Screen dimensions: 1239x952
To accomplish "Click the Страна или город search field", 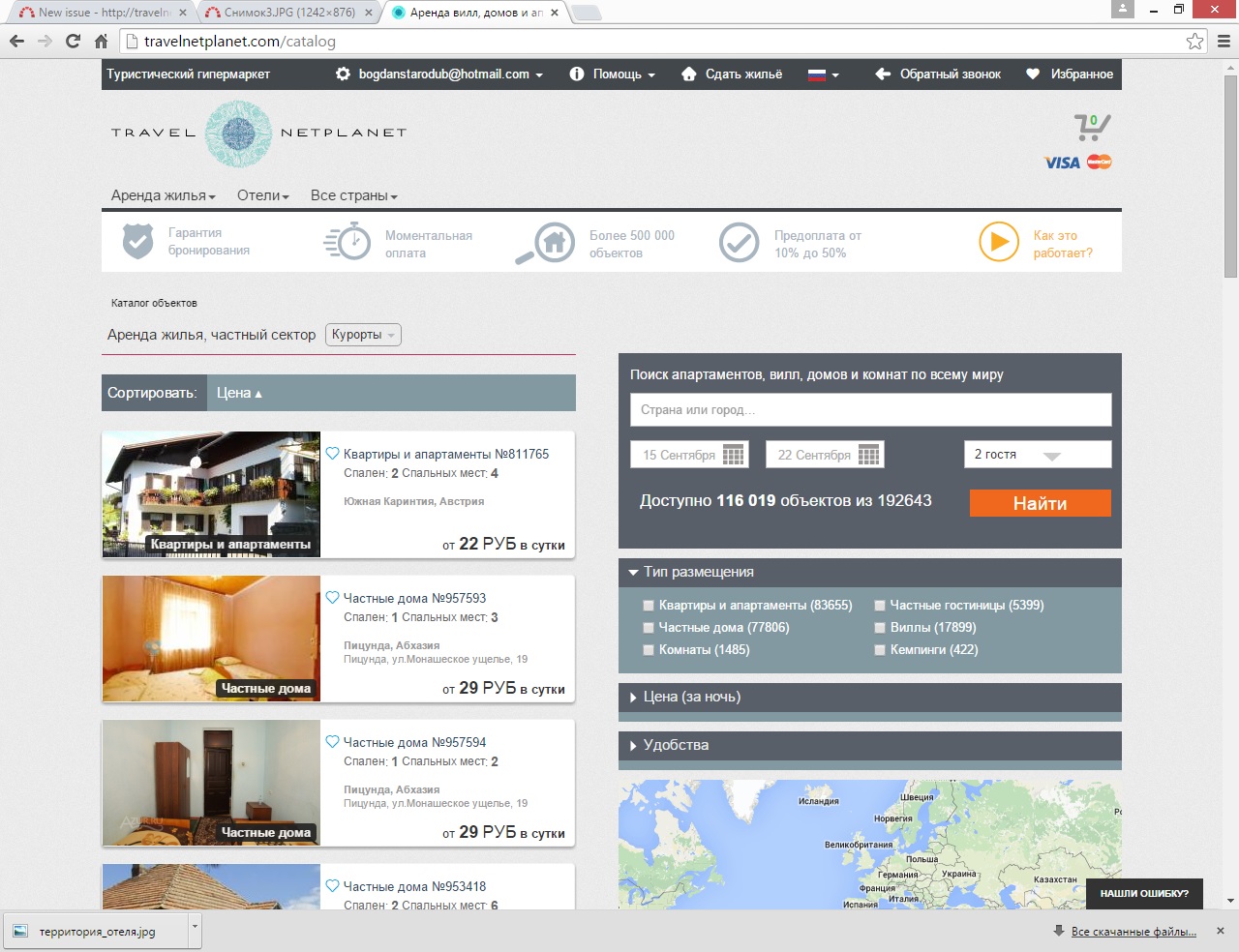I will [870, 410].
